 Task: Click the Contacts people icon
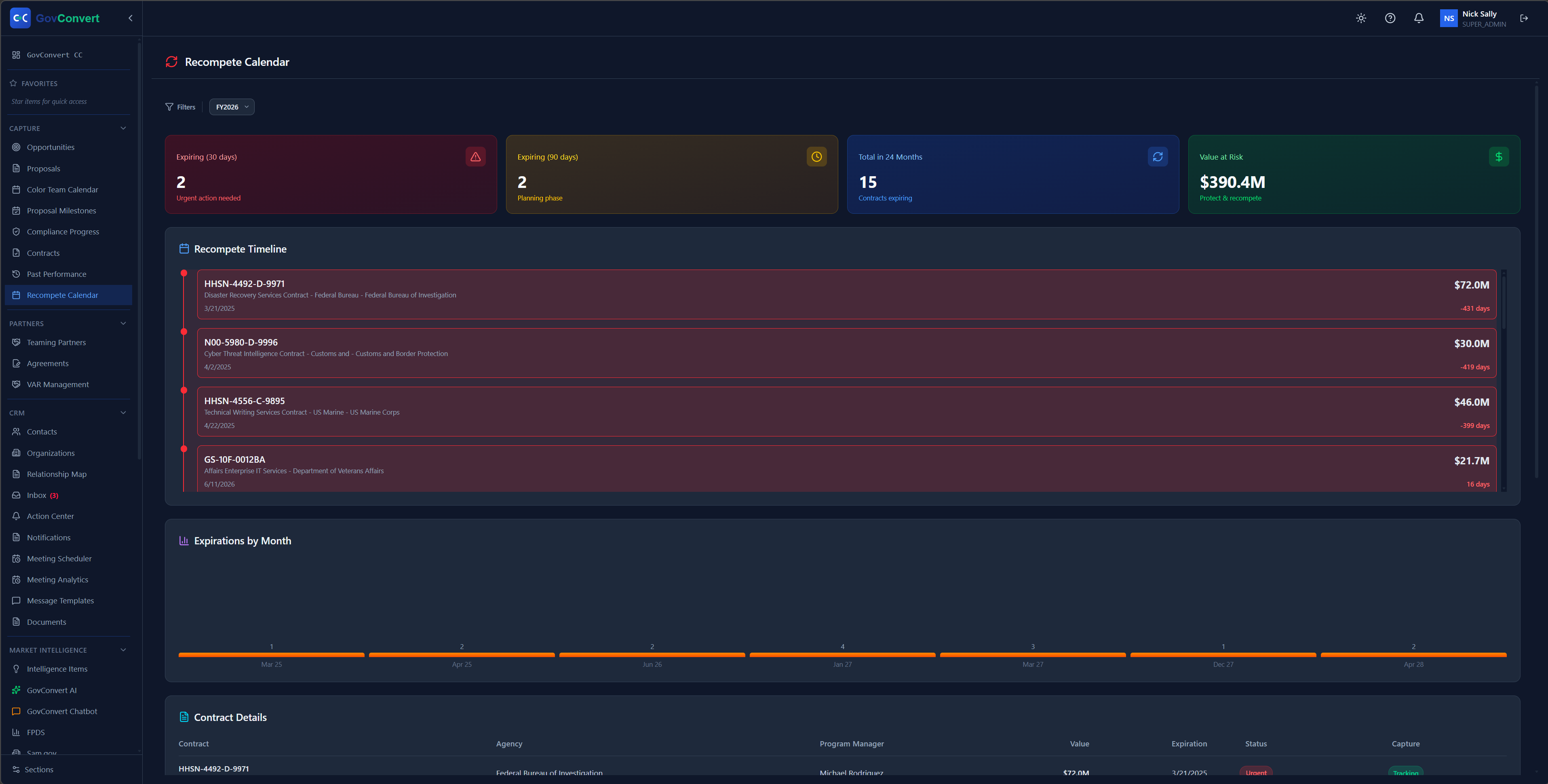16,432
